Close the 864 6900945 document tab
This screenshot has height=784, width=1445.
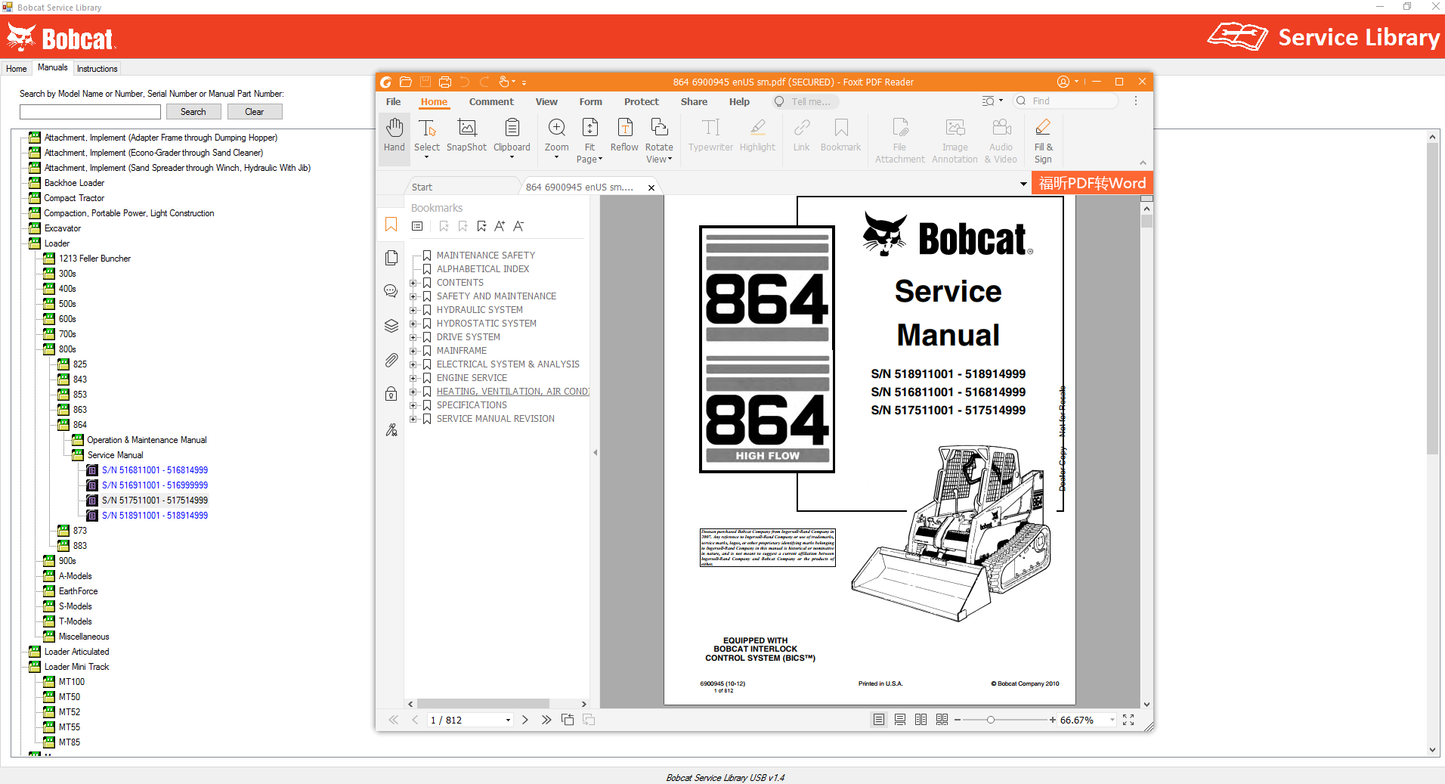[651, 187]
